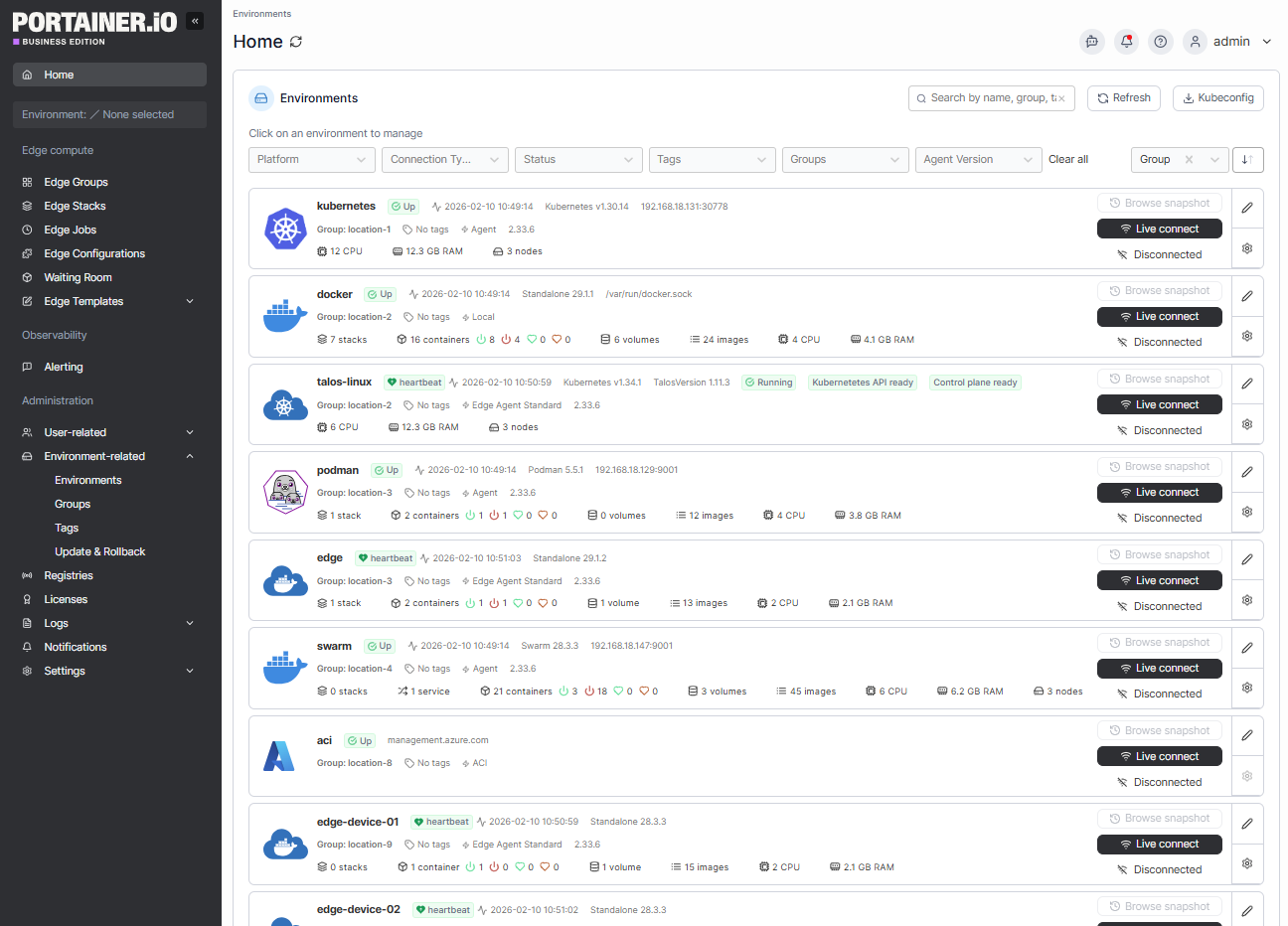The image size is (1288, 926).
Task: Go to Home in the sidebar
Action: (x=109, y=75)
